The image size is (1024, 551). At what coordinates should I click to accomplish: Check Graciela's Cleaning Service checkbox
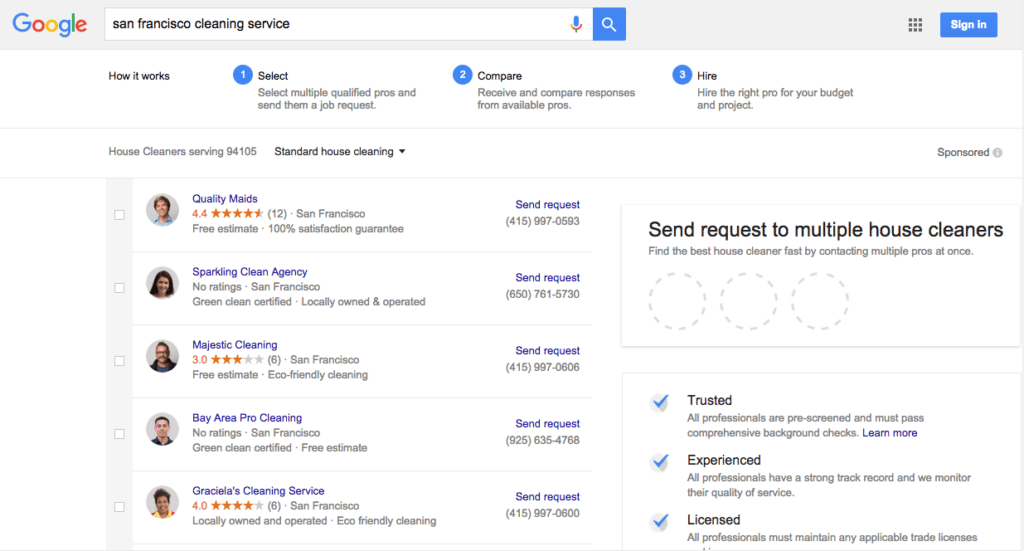tap(119, 507)
